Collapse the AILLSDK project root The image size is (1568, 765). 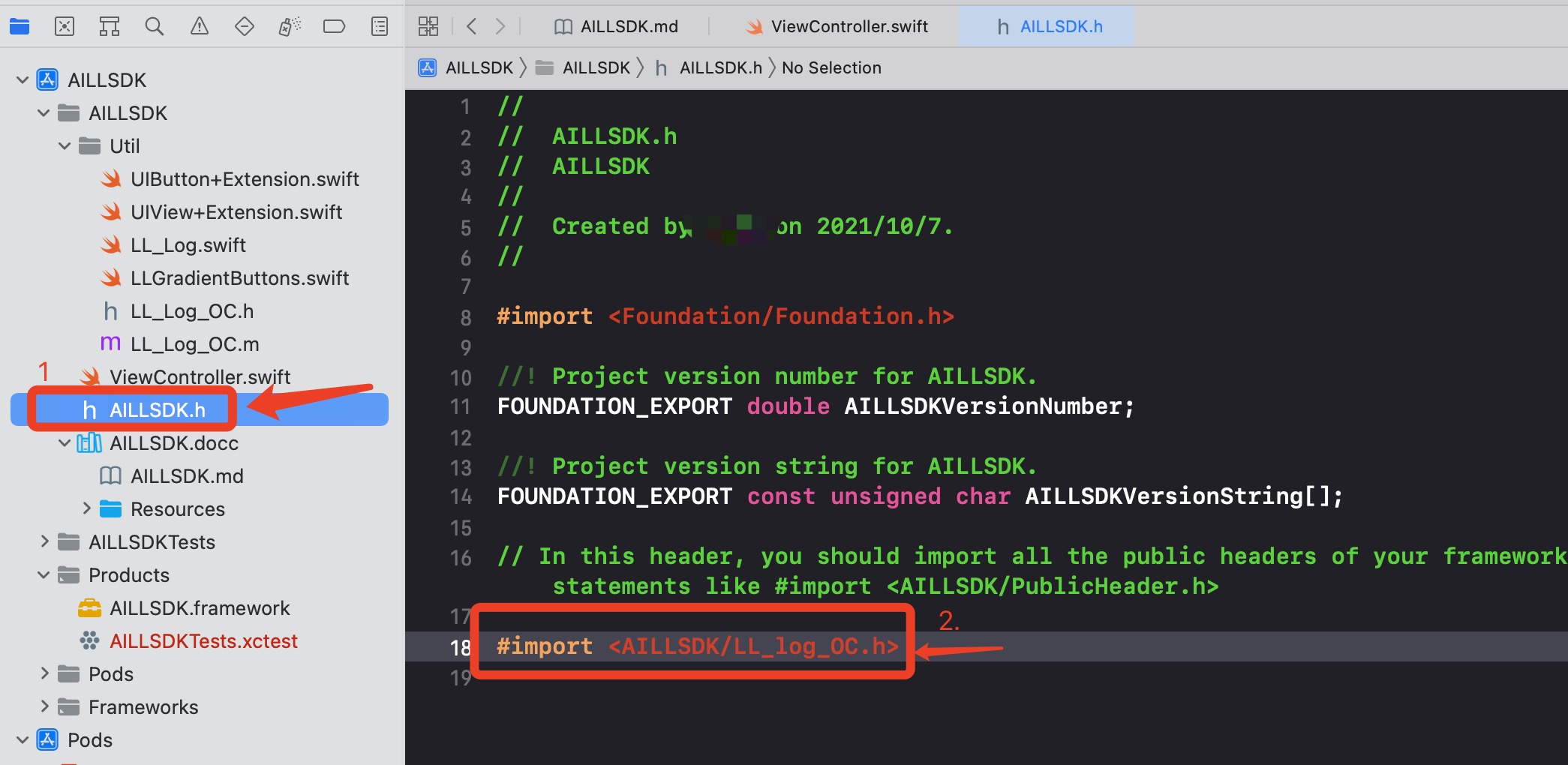pyautogui.click(x=23, y=80)
